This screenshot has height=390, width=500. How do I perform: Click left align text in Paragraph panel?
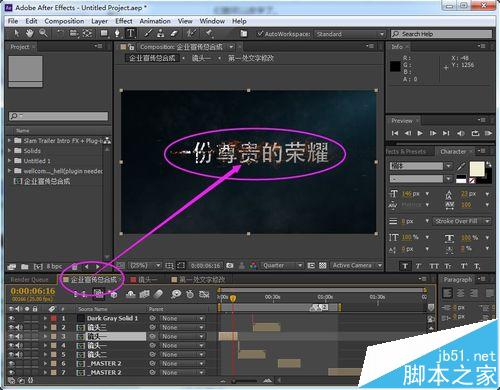(x=447, y=293)
